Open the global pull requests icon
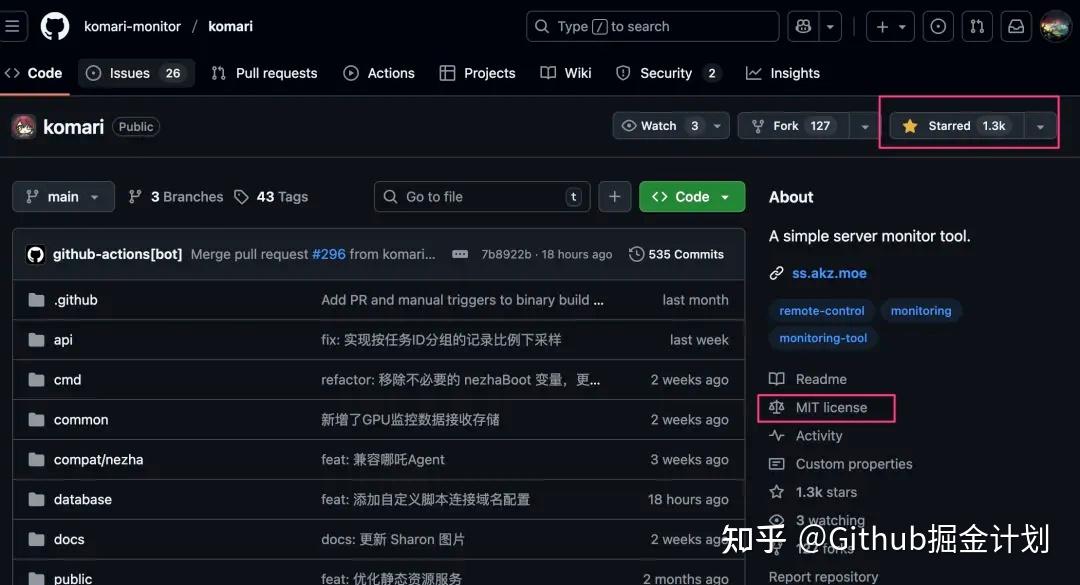 point(978,27)
